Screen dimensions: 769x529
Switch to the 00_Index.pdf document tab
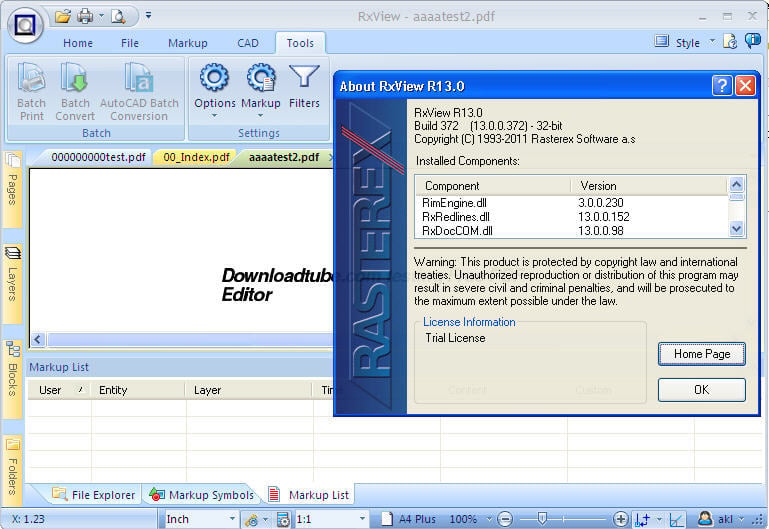click(x=196, y=157)
